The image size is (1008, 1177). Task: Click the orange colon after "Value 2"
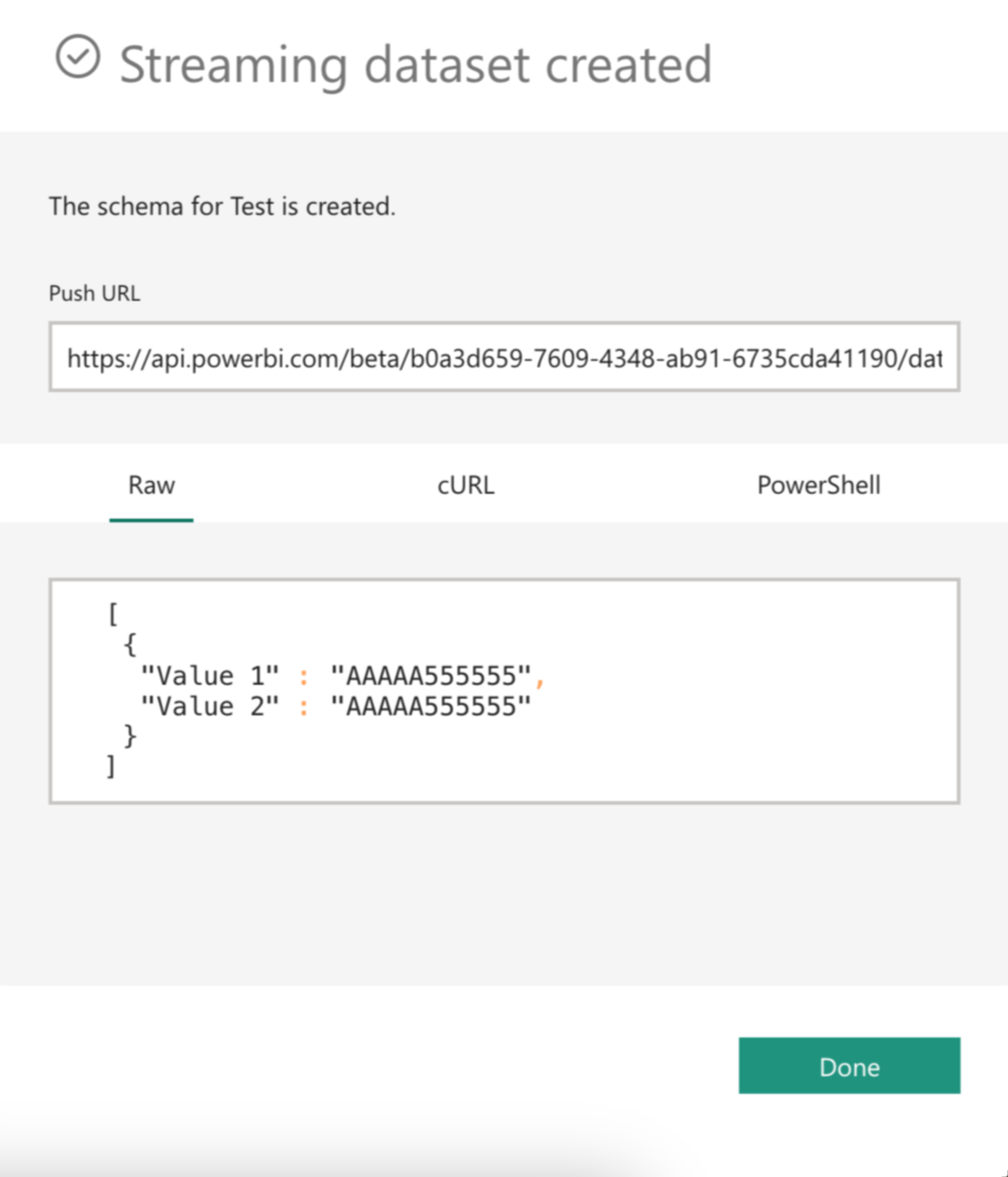click(304, 708)
